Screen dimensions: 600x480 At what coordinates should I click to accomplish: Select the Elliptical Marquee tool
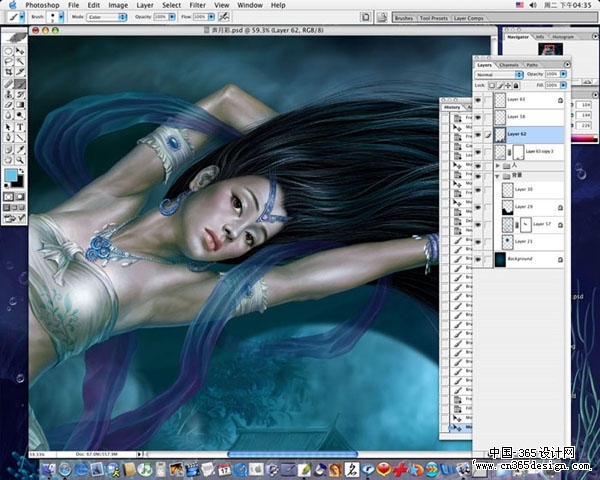8,51
